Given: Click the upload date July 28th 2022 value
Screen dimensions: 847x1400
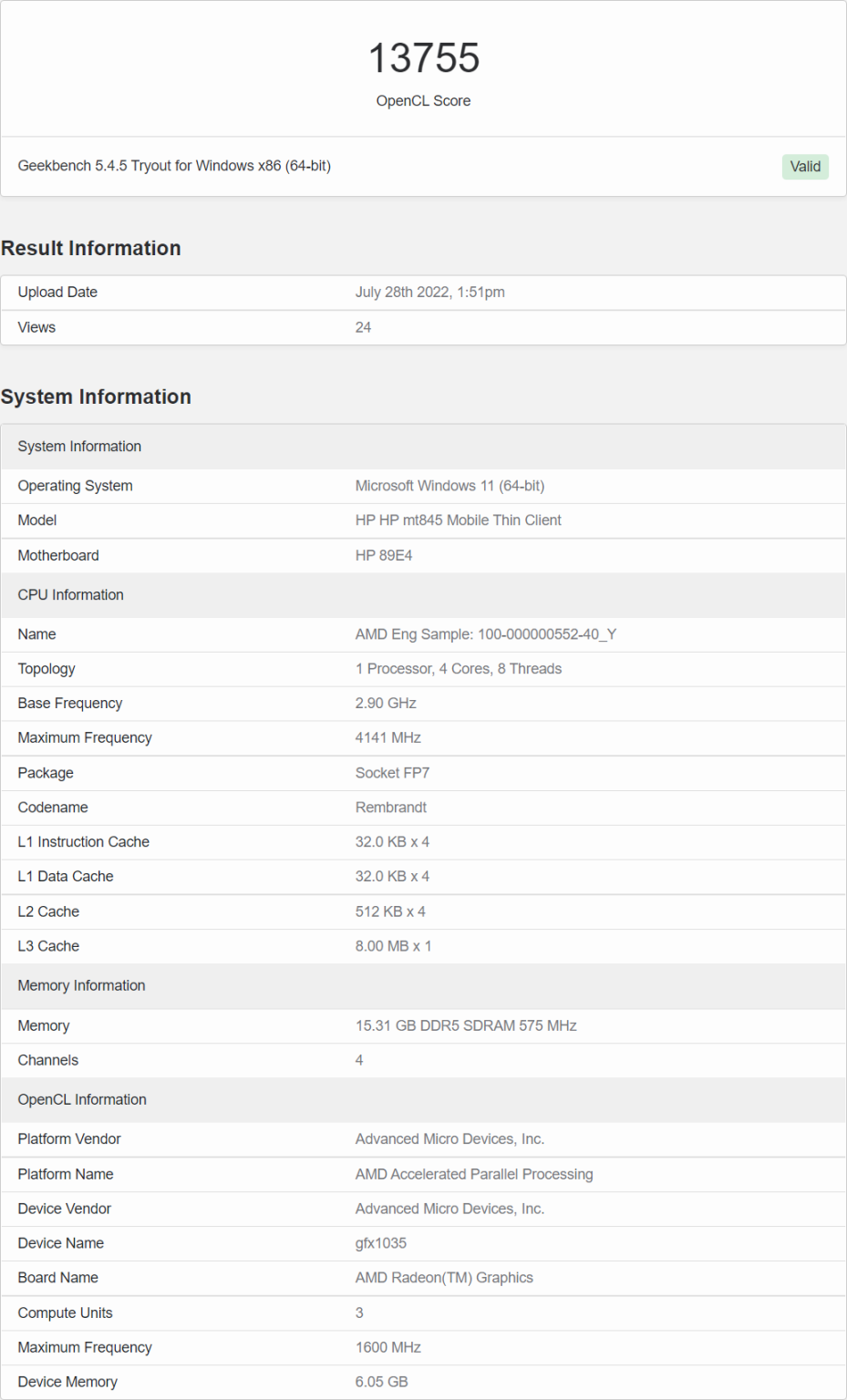Looking at the screenshot, I should pos(429,292).
